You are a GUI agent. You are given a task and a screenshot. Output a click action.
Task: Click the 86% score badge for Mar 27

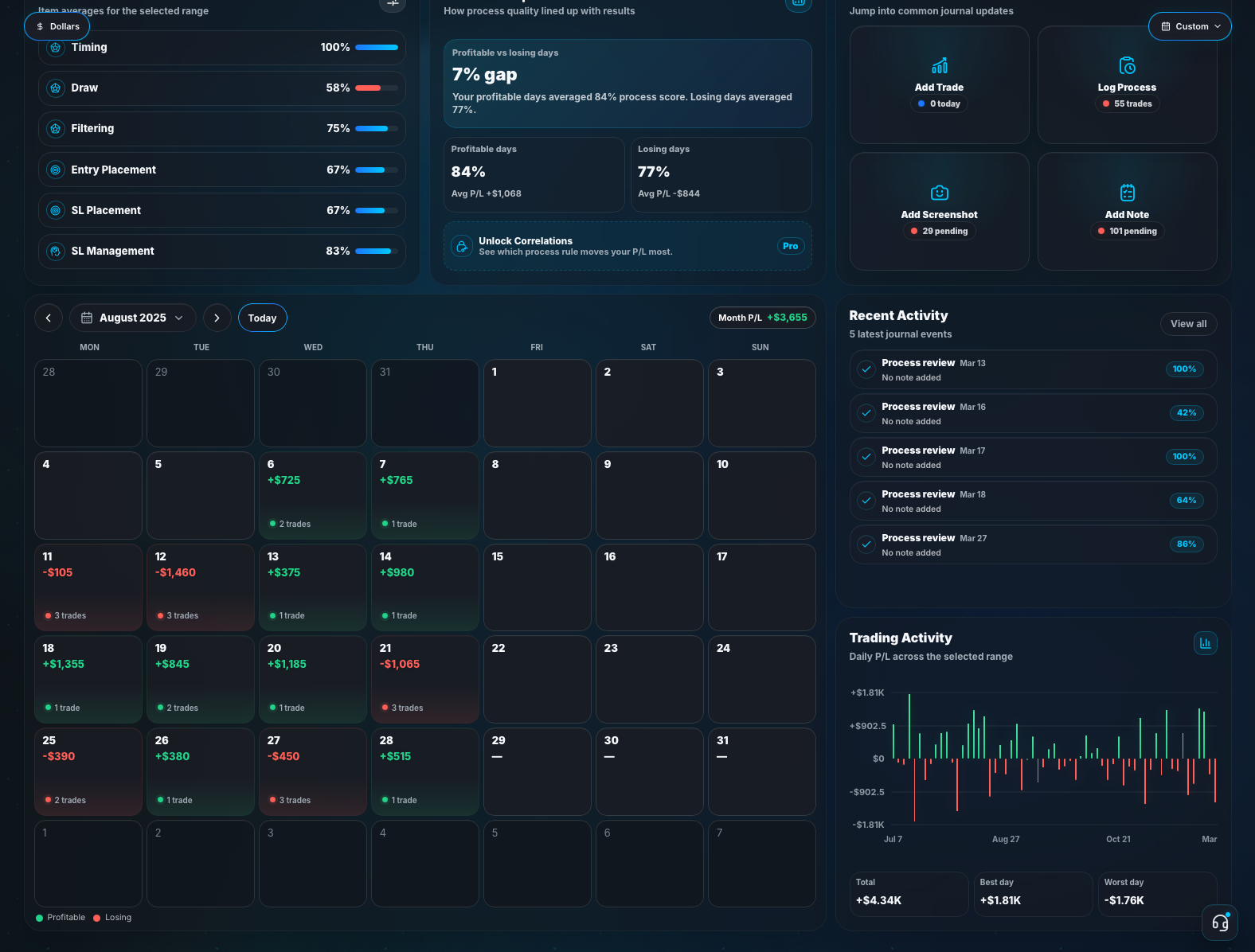pos(1187,544)
